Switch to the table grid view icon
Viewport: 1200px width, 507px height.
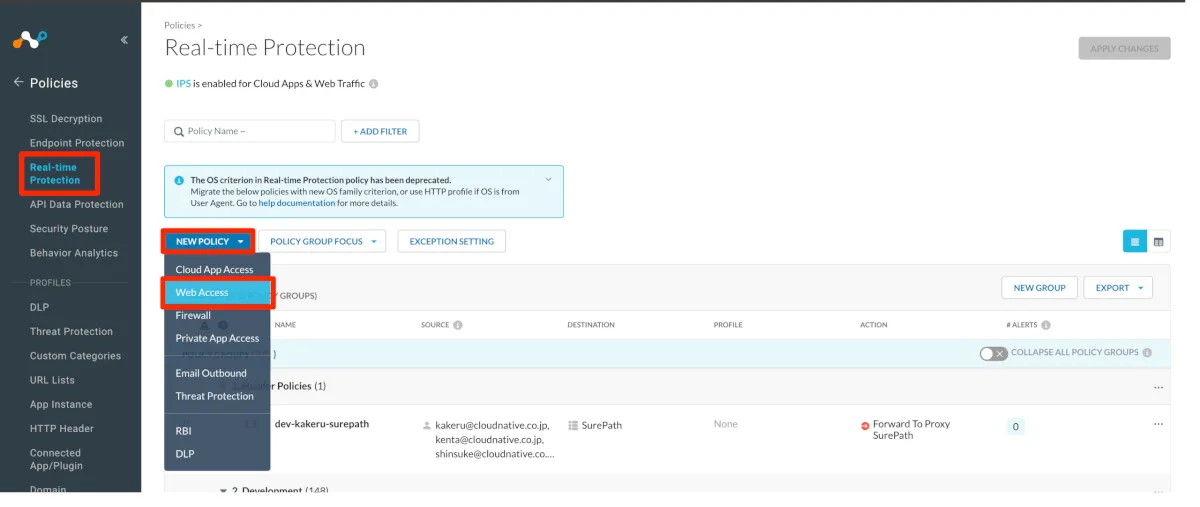coord(1159,241)
